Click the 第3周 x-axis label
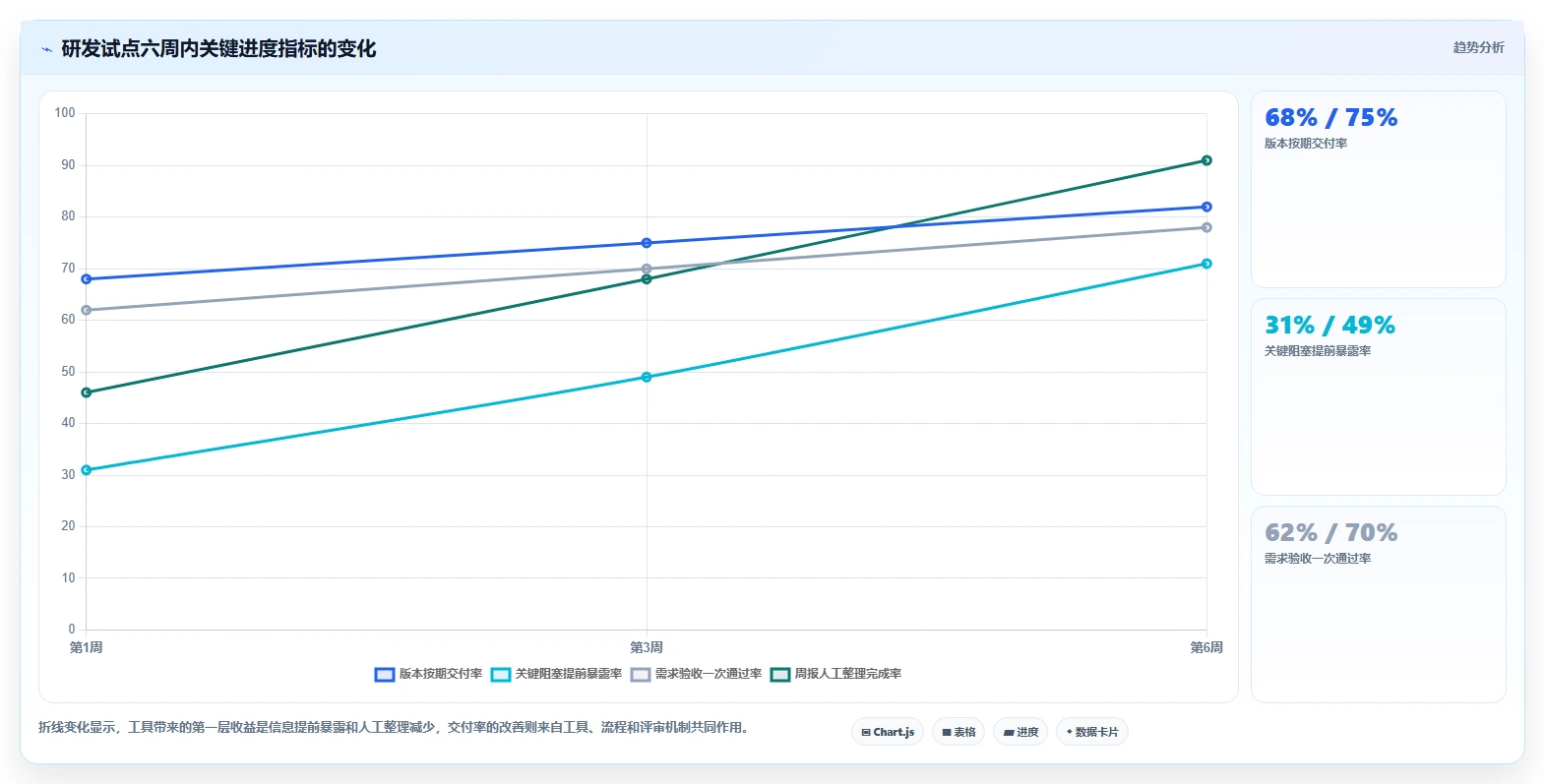 click(647, 647)
